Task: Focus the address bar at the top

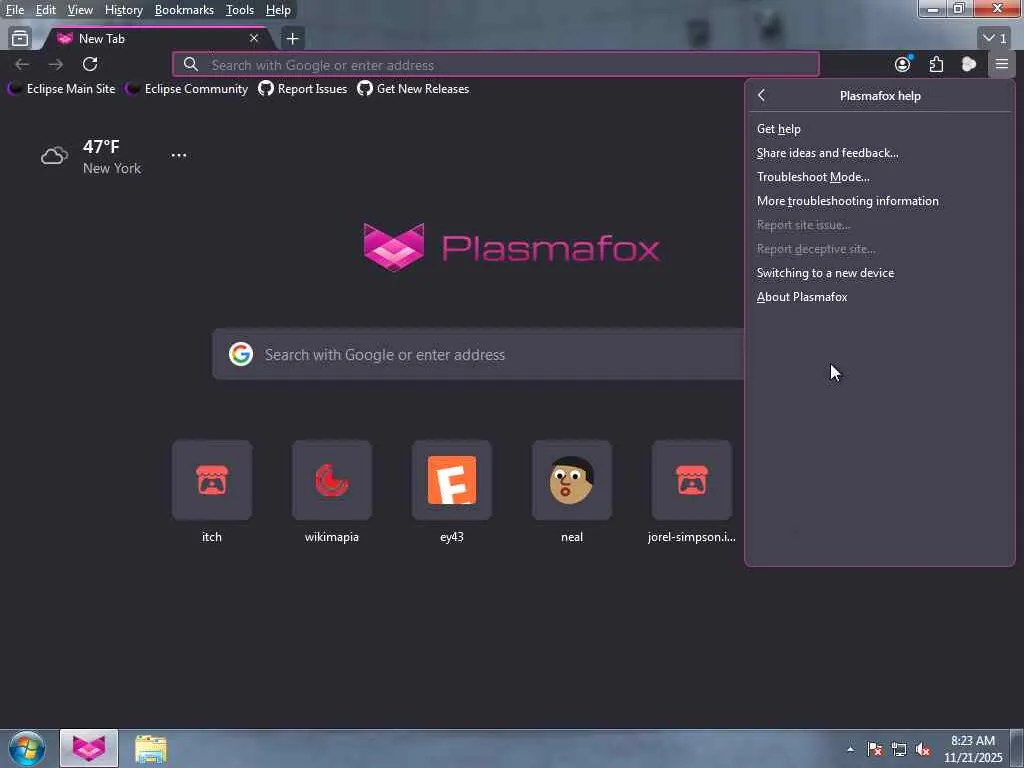Action: [496, 65]
